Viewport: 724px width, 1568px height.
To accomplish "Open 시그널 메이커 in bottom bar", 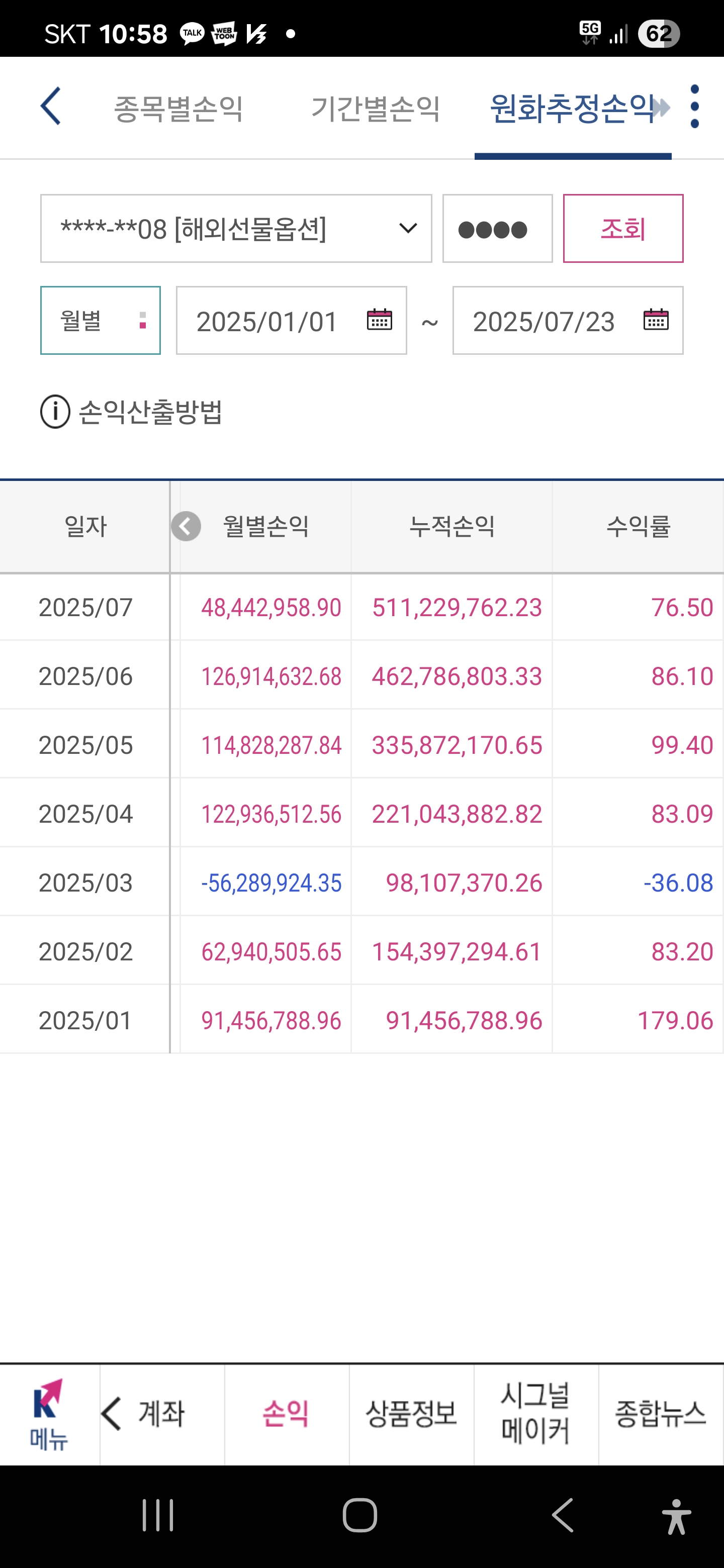I will pyautogui.click(x=536, y=1414).
